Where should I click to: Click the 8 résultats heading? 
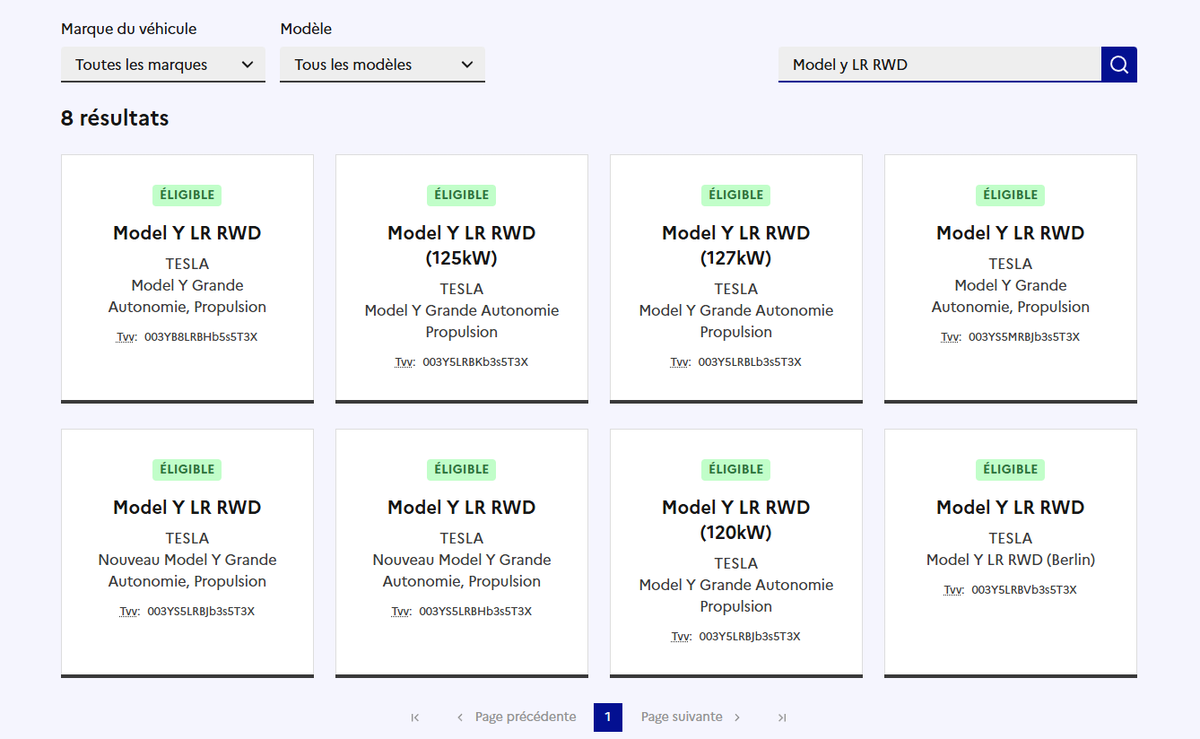pos(115,118)
